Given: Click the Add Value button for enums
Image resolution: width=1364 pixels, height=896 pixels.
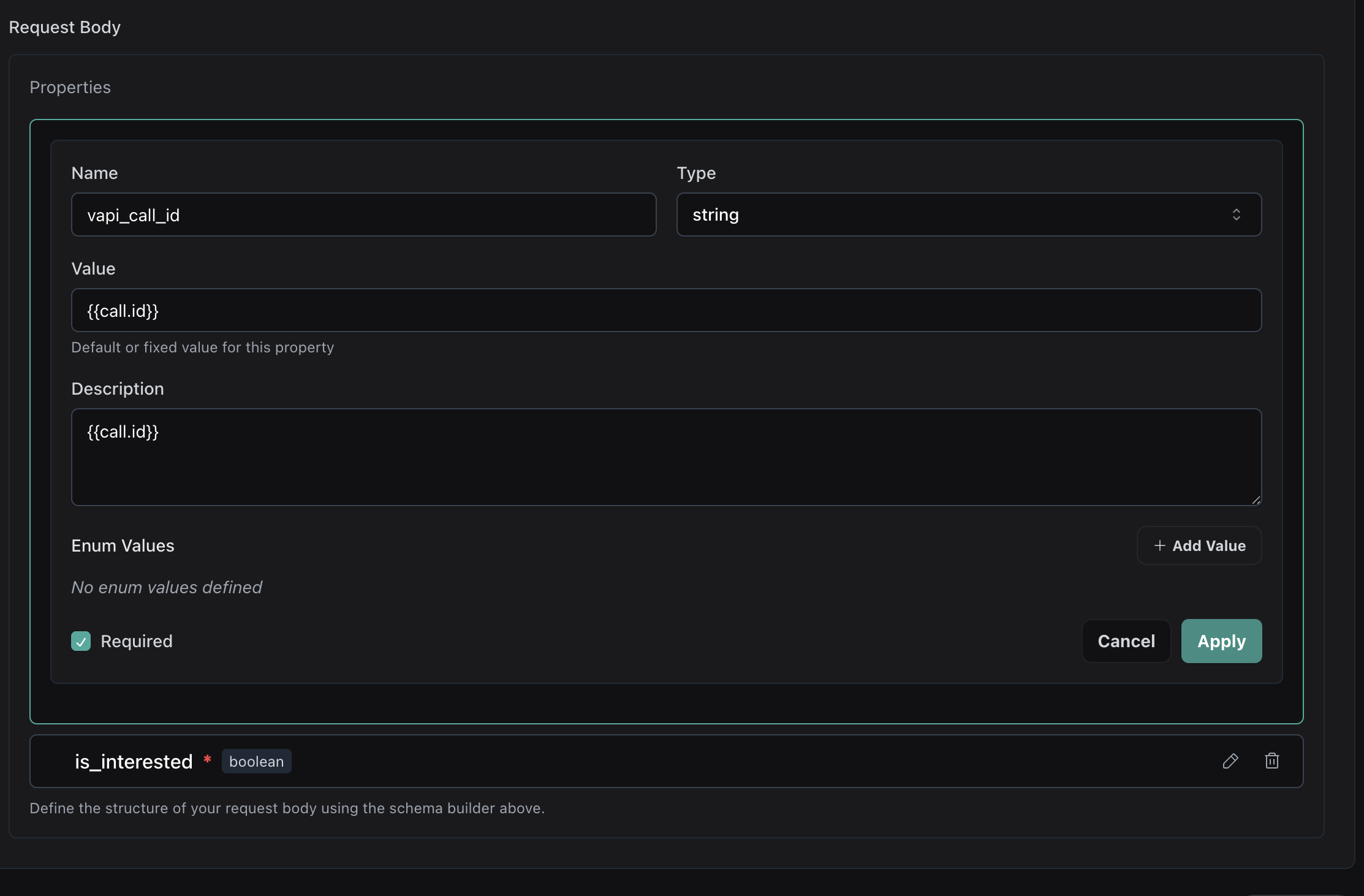Looking at the screenshot, I should [1199, 545].
